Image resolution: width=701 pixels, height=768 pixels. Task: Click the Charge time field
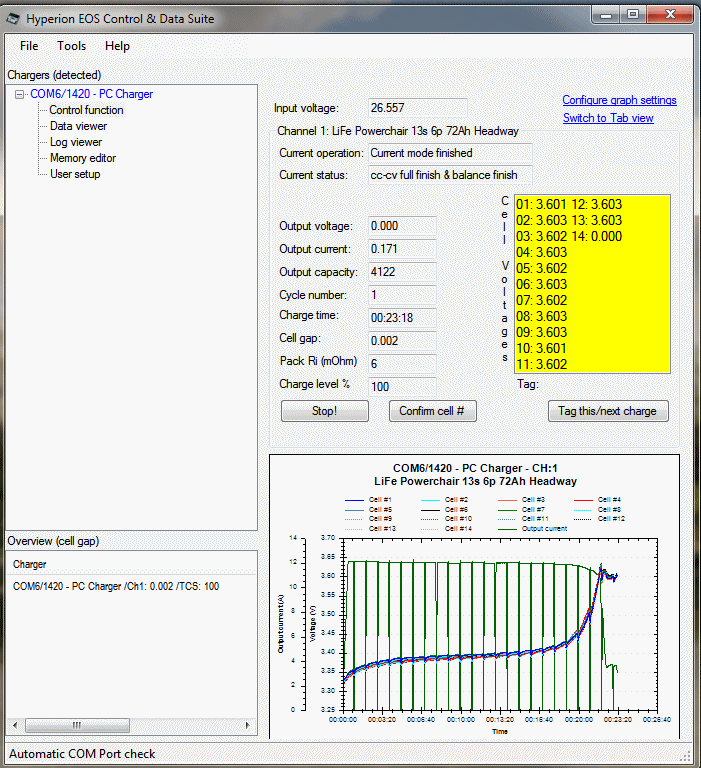point(402,317)
